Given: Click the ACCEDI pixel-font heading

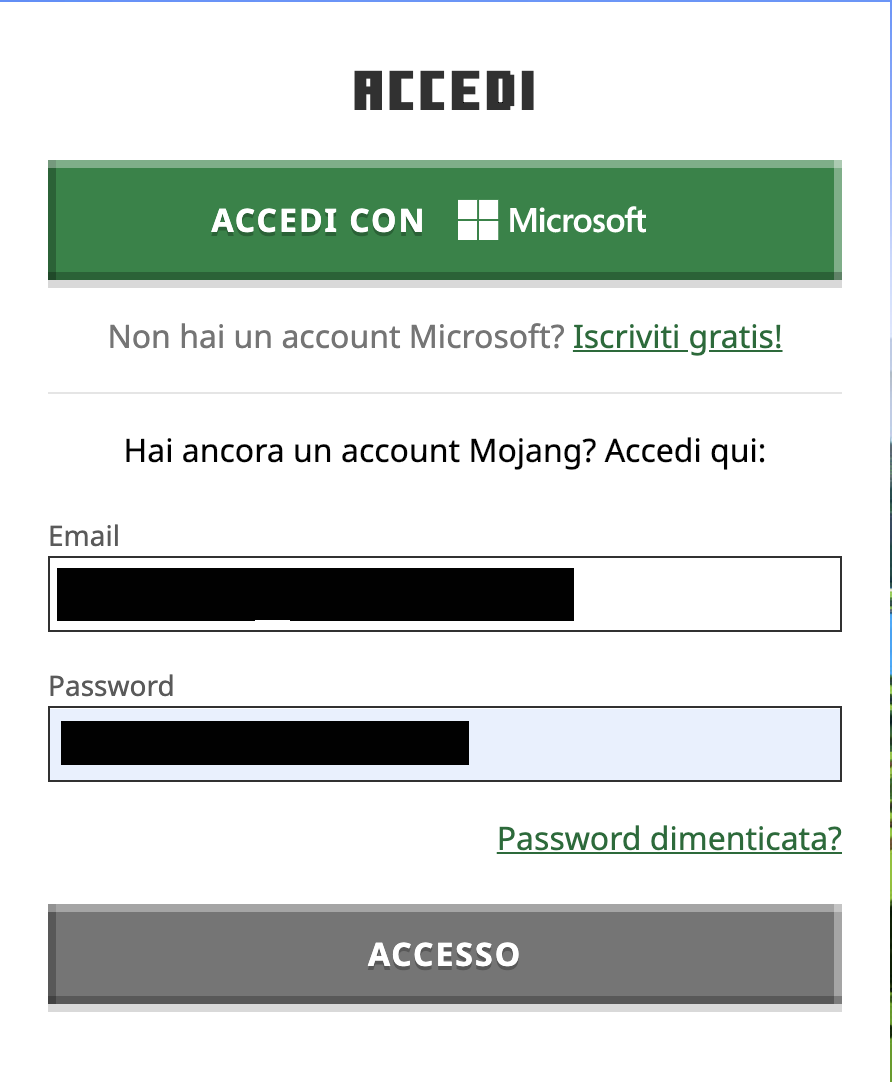Looking at the screenshot, I should (444, 91).
